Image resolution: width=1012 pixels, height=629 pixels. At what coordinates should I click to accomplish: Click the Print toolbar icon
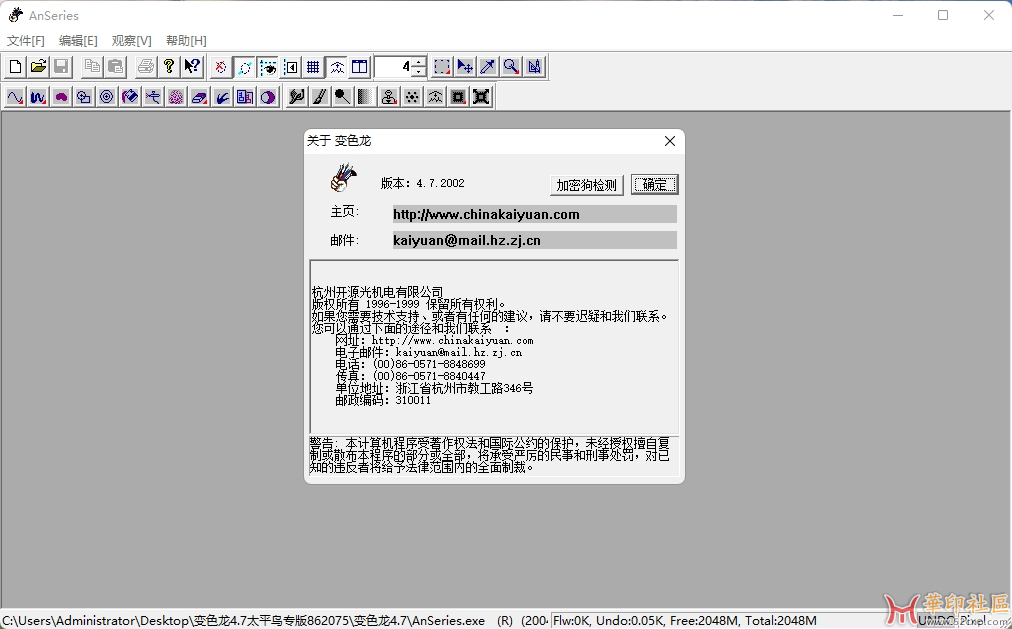click(146, 66)
